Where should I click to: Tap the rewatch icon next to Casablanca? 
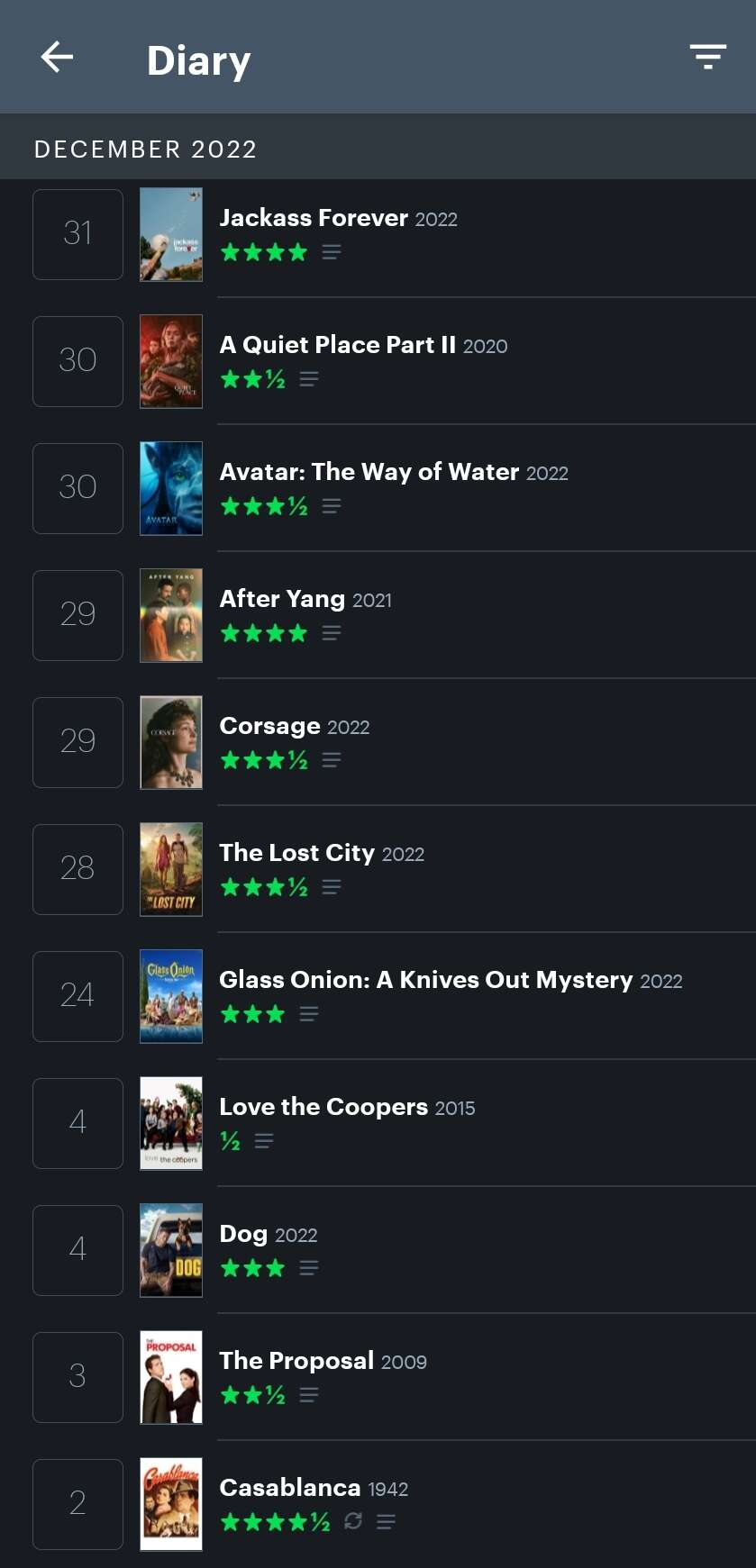353,1521
